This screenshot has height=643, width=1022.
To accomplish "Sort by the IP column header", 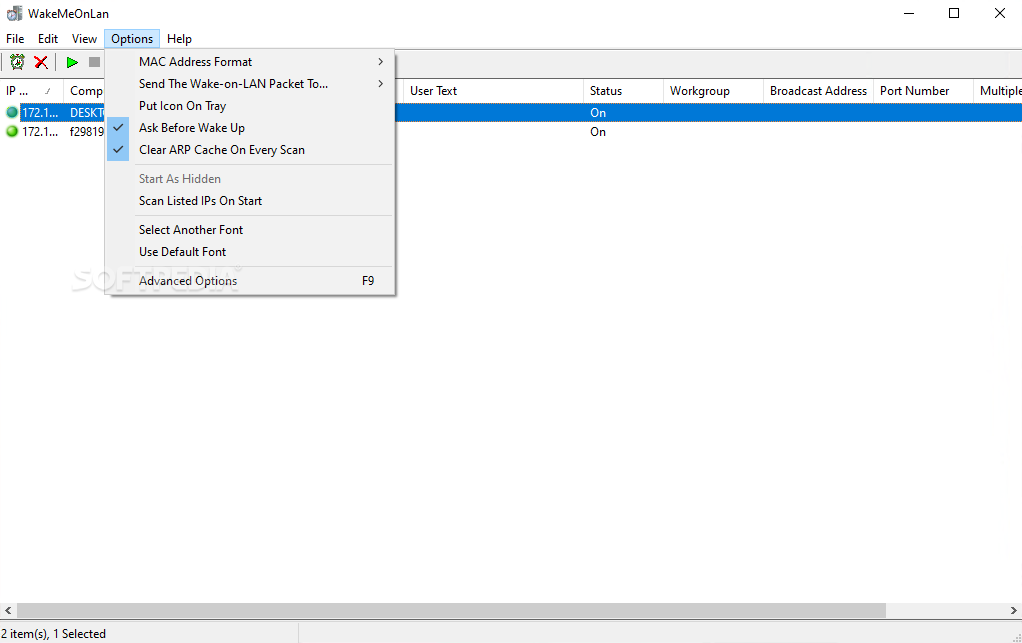I will [x=31, y=91].
